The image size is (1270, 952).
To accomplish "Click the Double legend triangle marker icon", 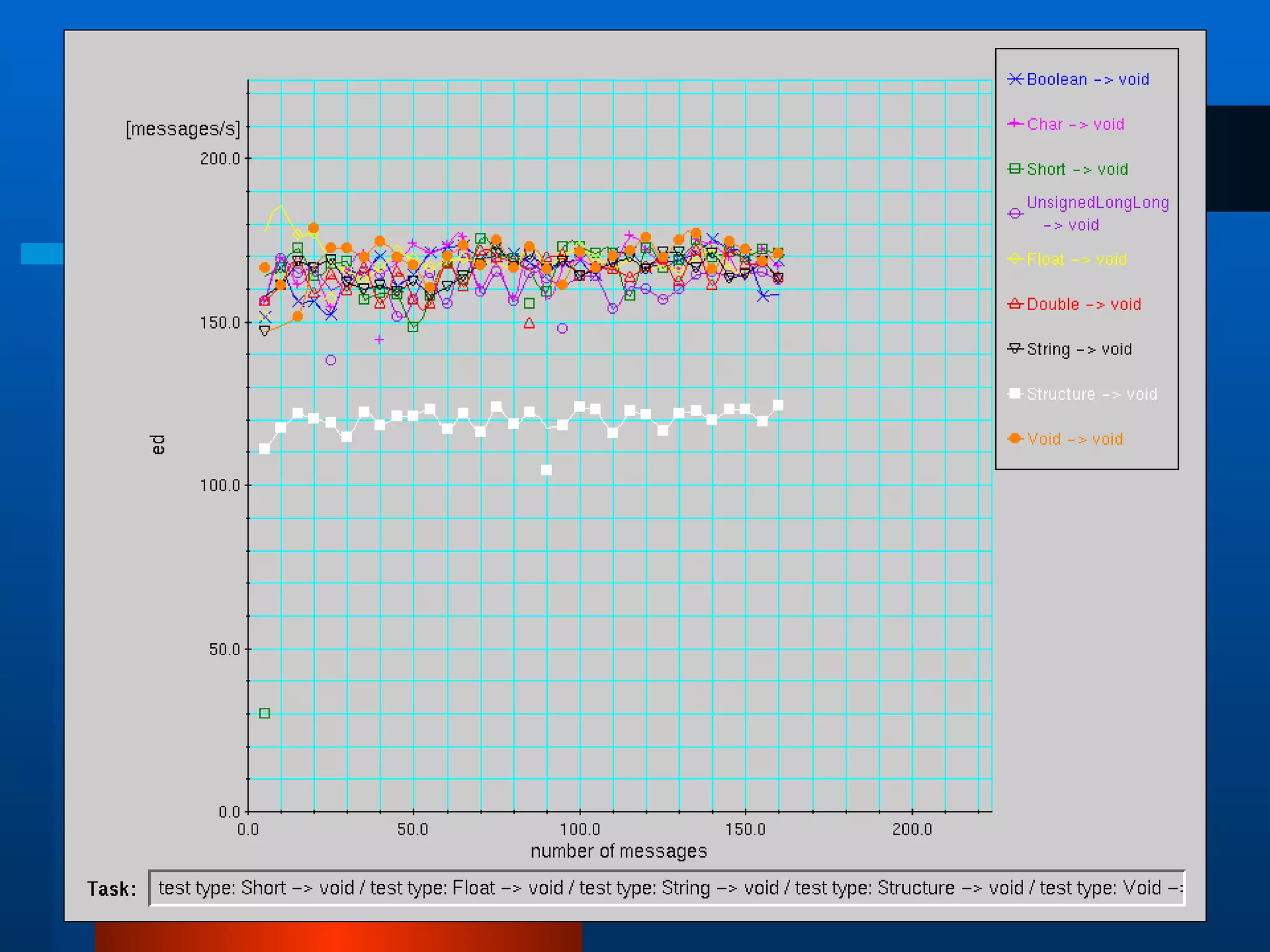I will pyautogui.click(x=1015, y=304).
